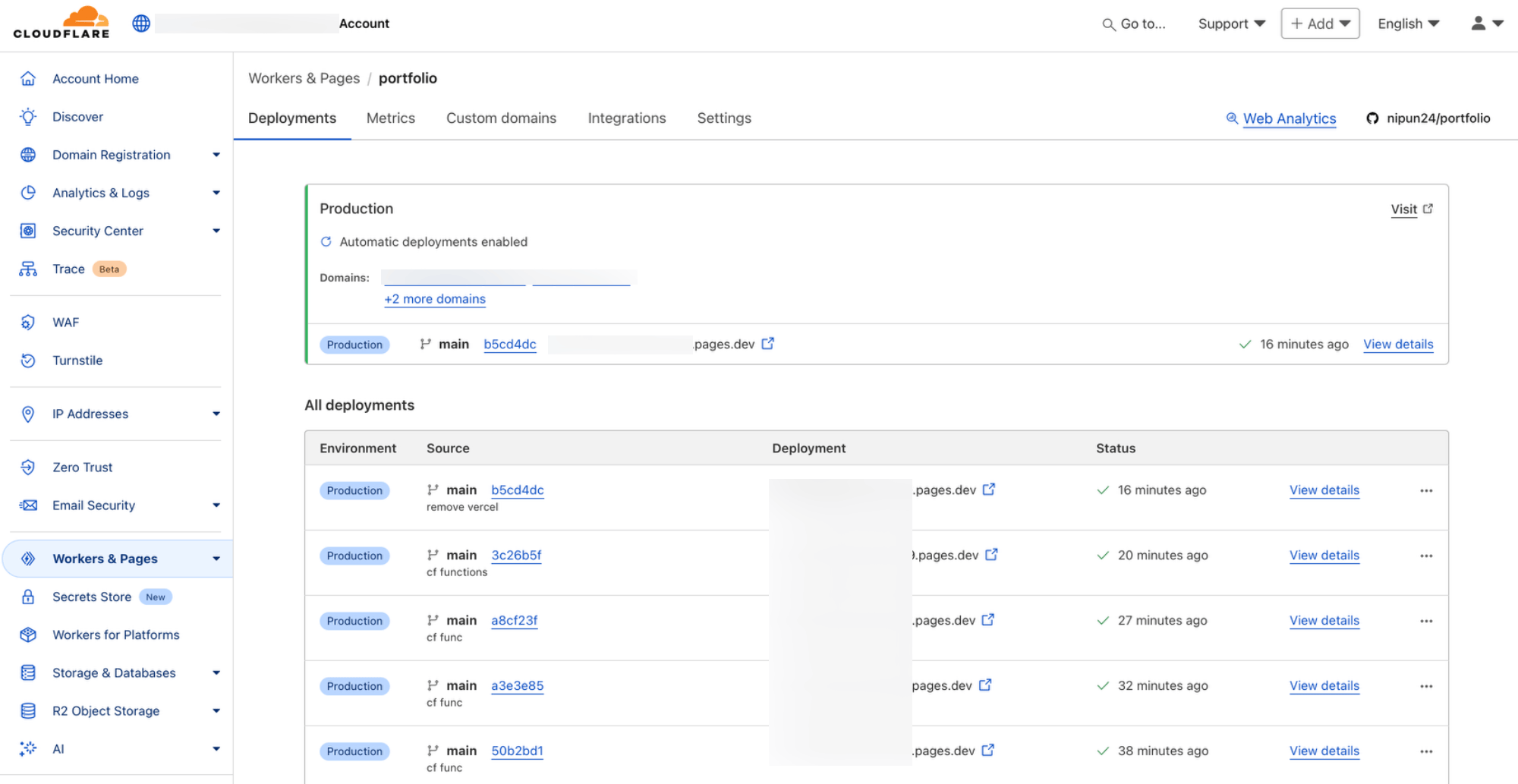Screen dimensions: 1518x784
Task: Click the Turnstile sidebar icon
Action: pyautogui.click(x=28, y=360)
